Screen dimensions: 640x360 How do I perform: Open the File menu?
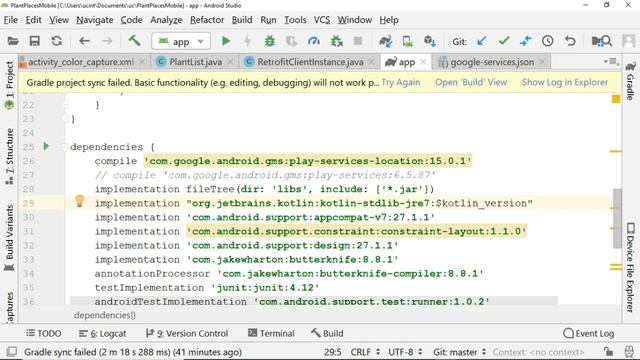pos(11,20)
